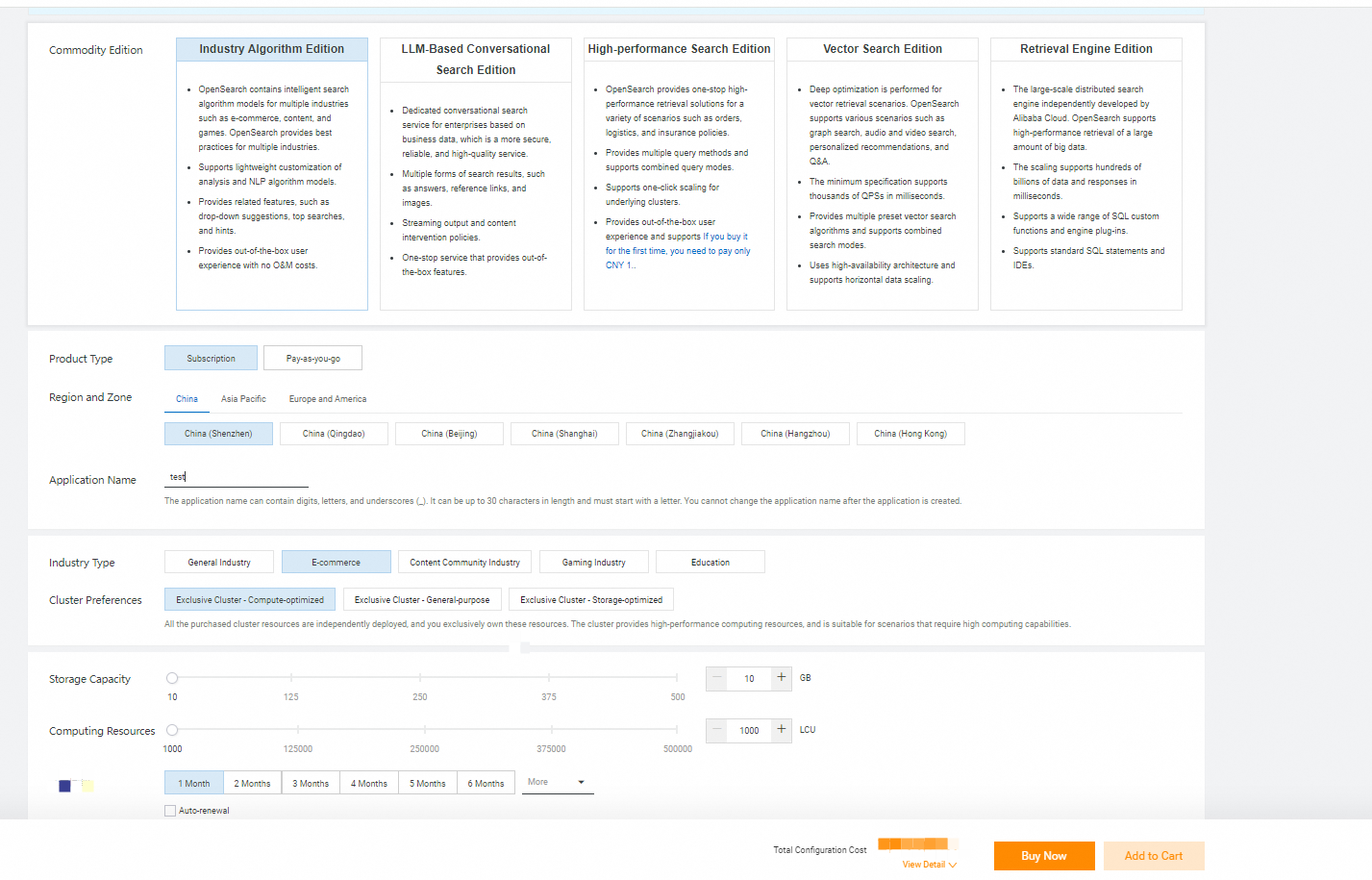The height and width of the screenshot is (880, 1372).
Task: Pick Gaming Industry type
Action: tap(593, 562)
